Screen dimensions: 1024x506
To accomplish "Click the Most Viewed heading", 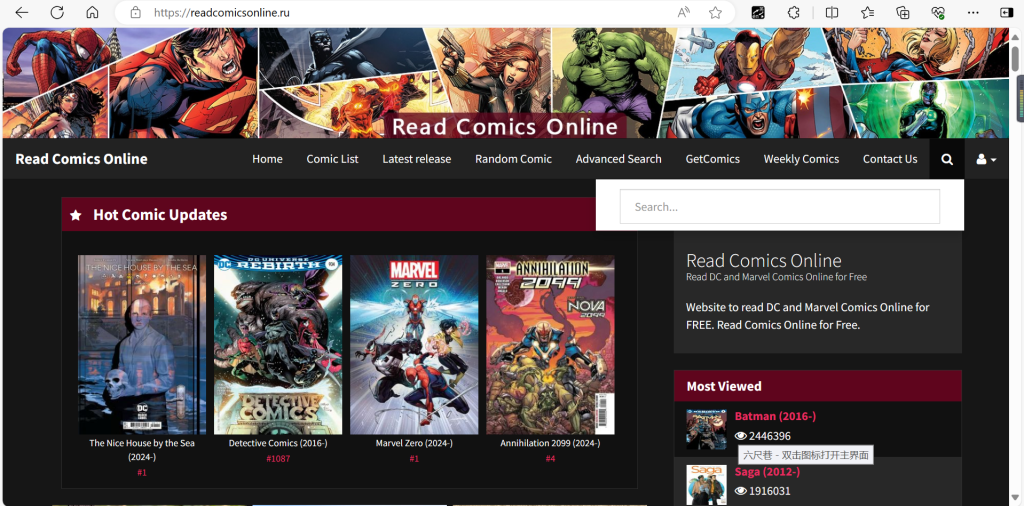I will (x=724, y=386).
